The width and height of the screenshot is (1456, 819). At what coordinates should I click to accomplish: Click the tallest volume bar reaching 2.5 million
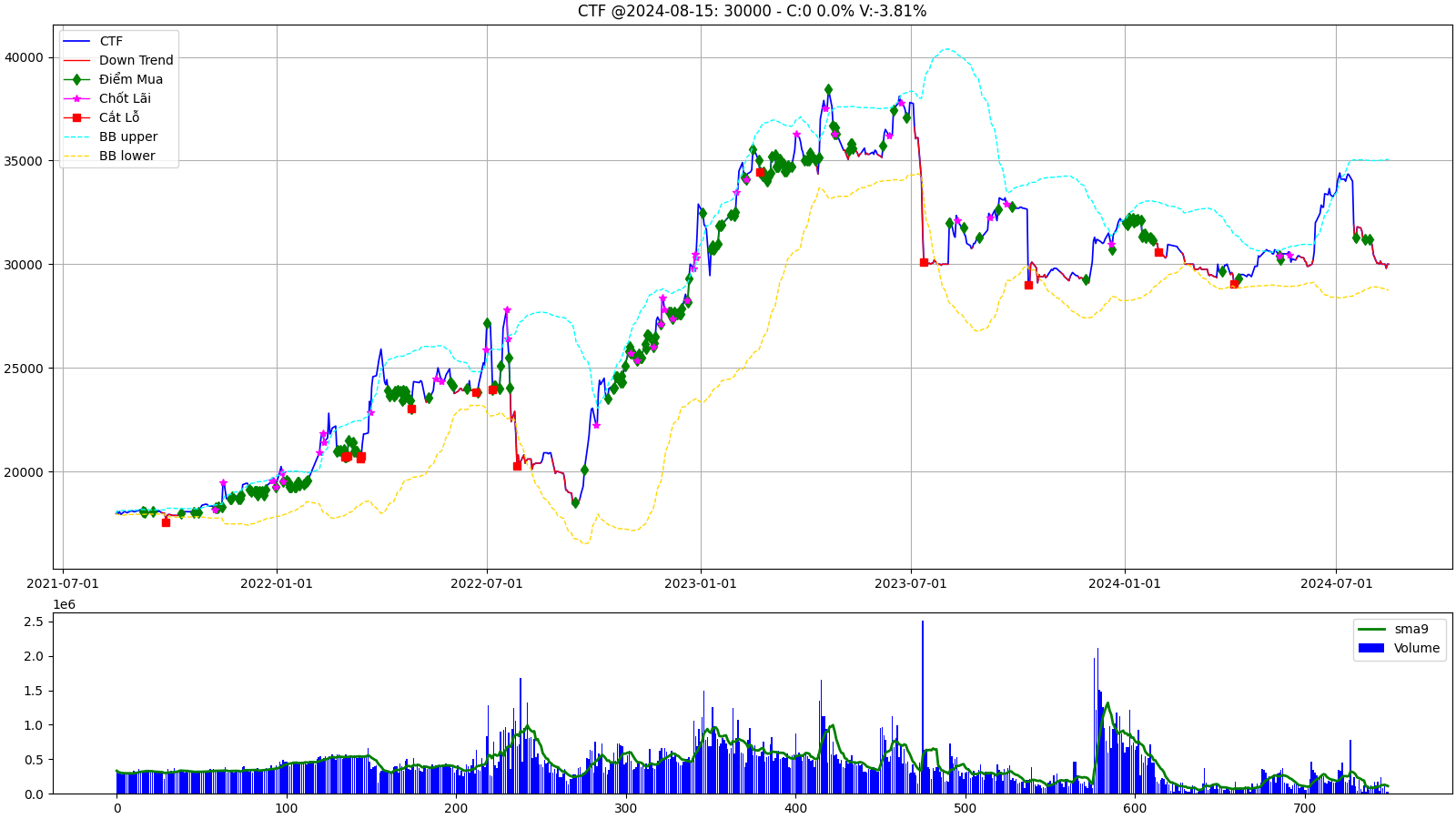pyautogui.click(x=923, y=707)
